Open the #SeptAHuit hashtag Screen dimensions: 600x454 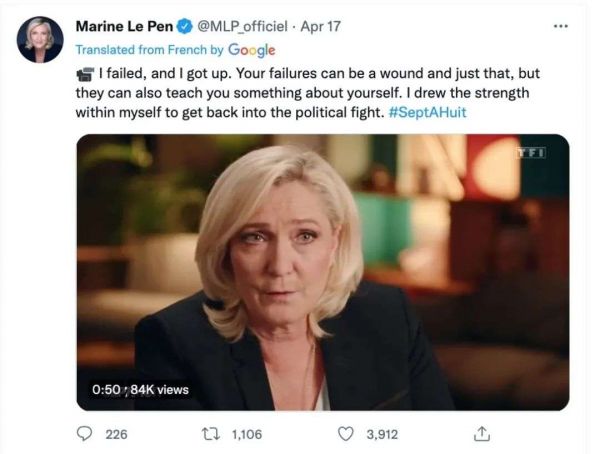click(425, 113)
